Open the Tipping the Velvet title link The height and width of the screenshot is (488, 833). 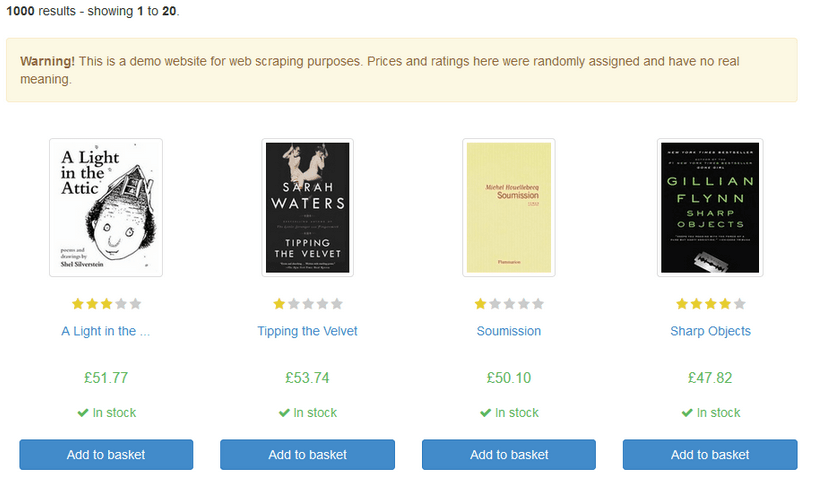308,331
